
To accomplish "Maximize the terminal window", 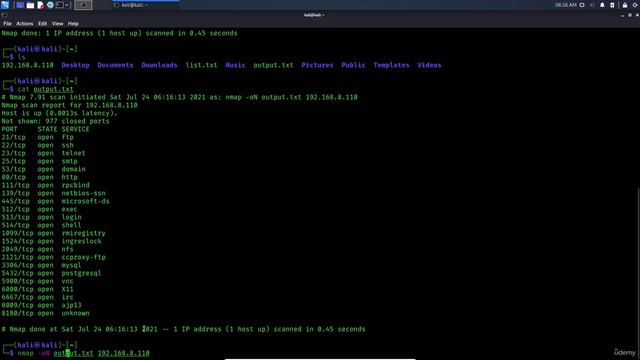I will click(630, 15).
